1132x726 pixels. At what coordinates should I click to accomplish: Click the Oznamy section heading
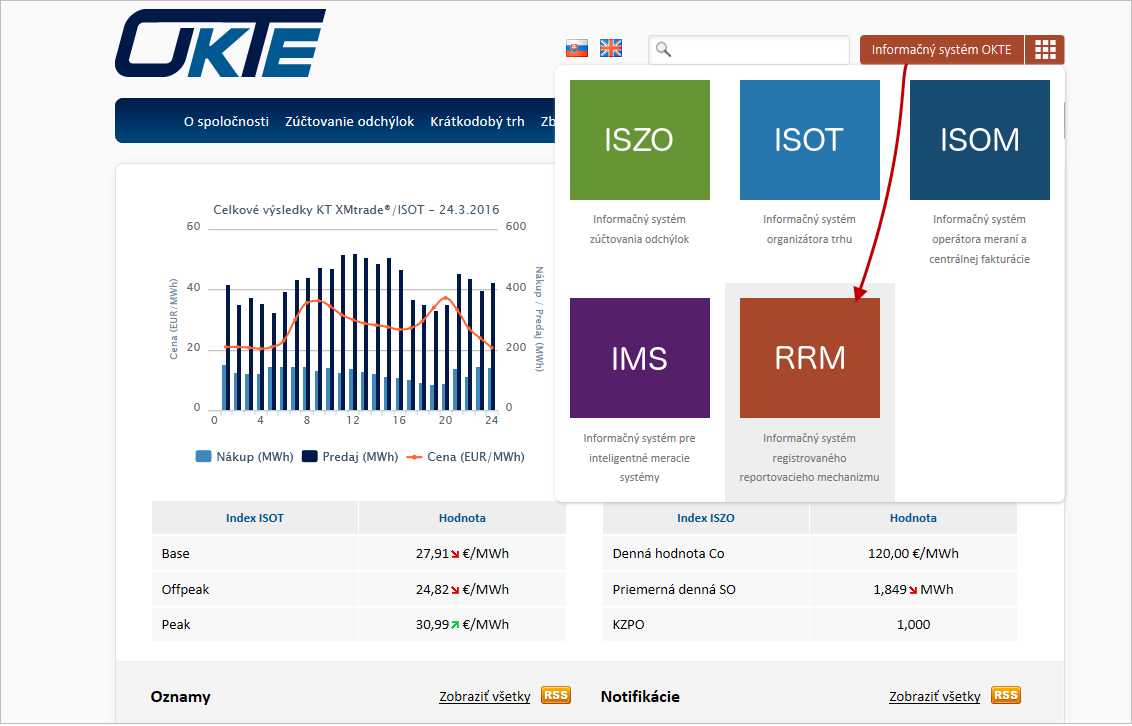point(180,696)
